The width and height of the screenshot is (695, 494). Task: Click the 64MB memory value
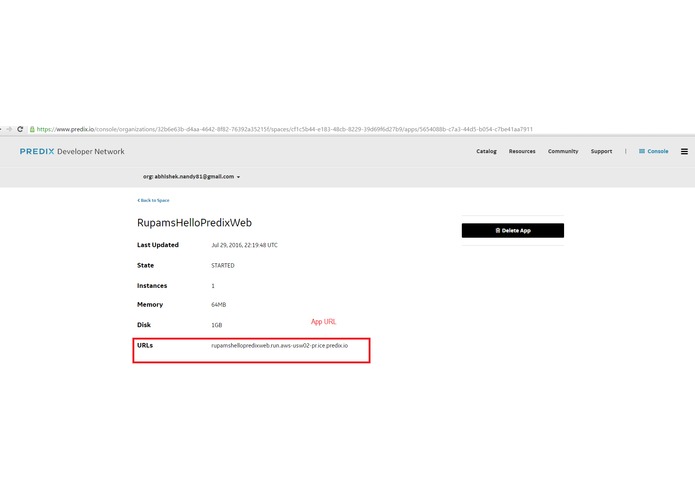[x=219, y=305]
